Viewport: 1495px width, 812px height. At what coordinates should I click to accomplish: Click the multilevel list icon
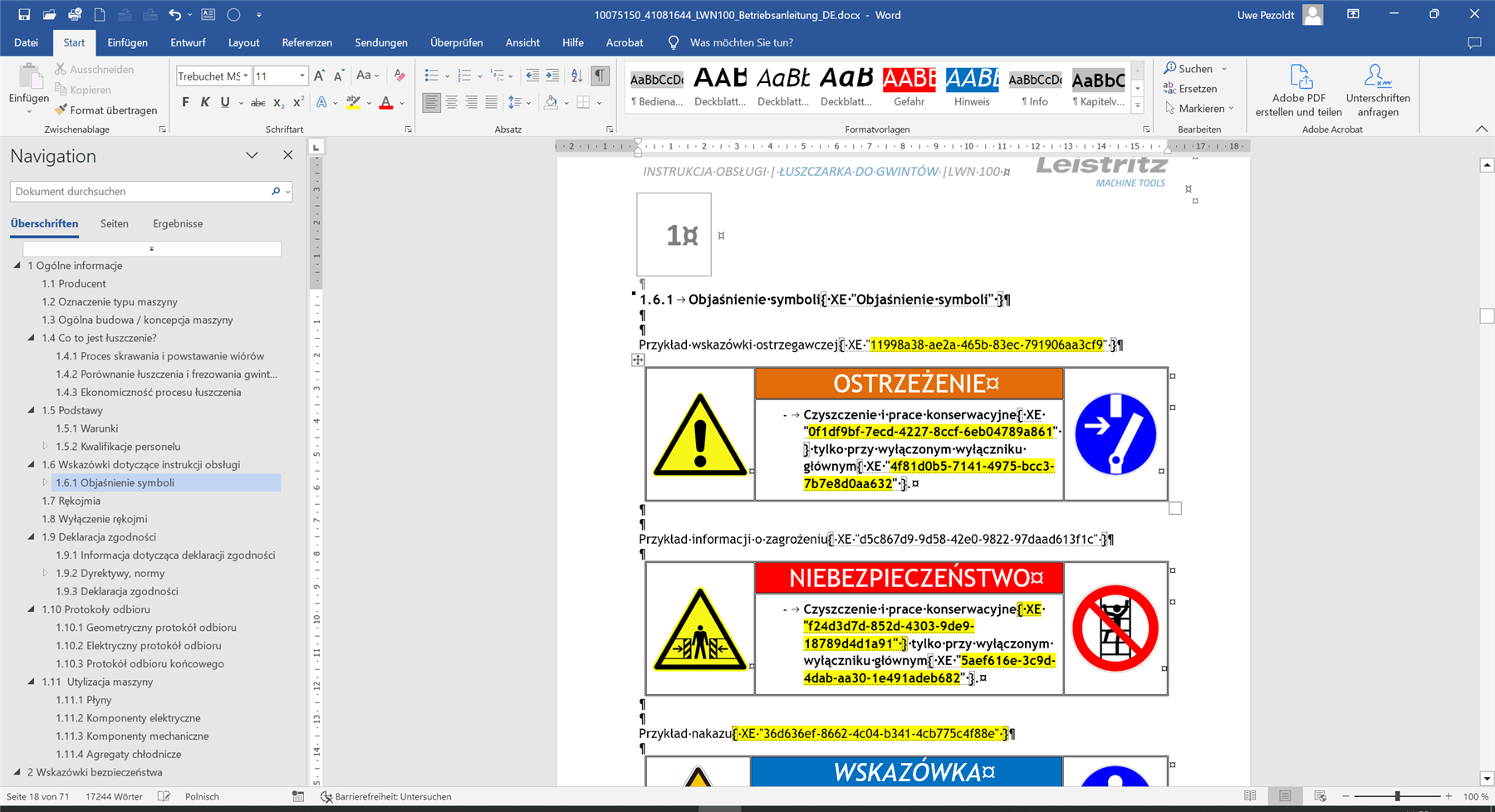pyautogui.click(x=498, y=76)
